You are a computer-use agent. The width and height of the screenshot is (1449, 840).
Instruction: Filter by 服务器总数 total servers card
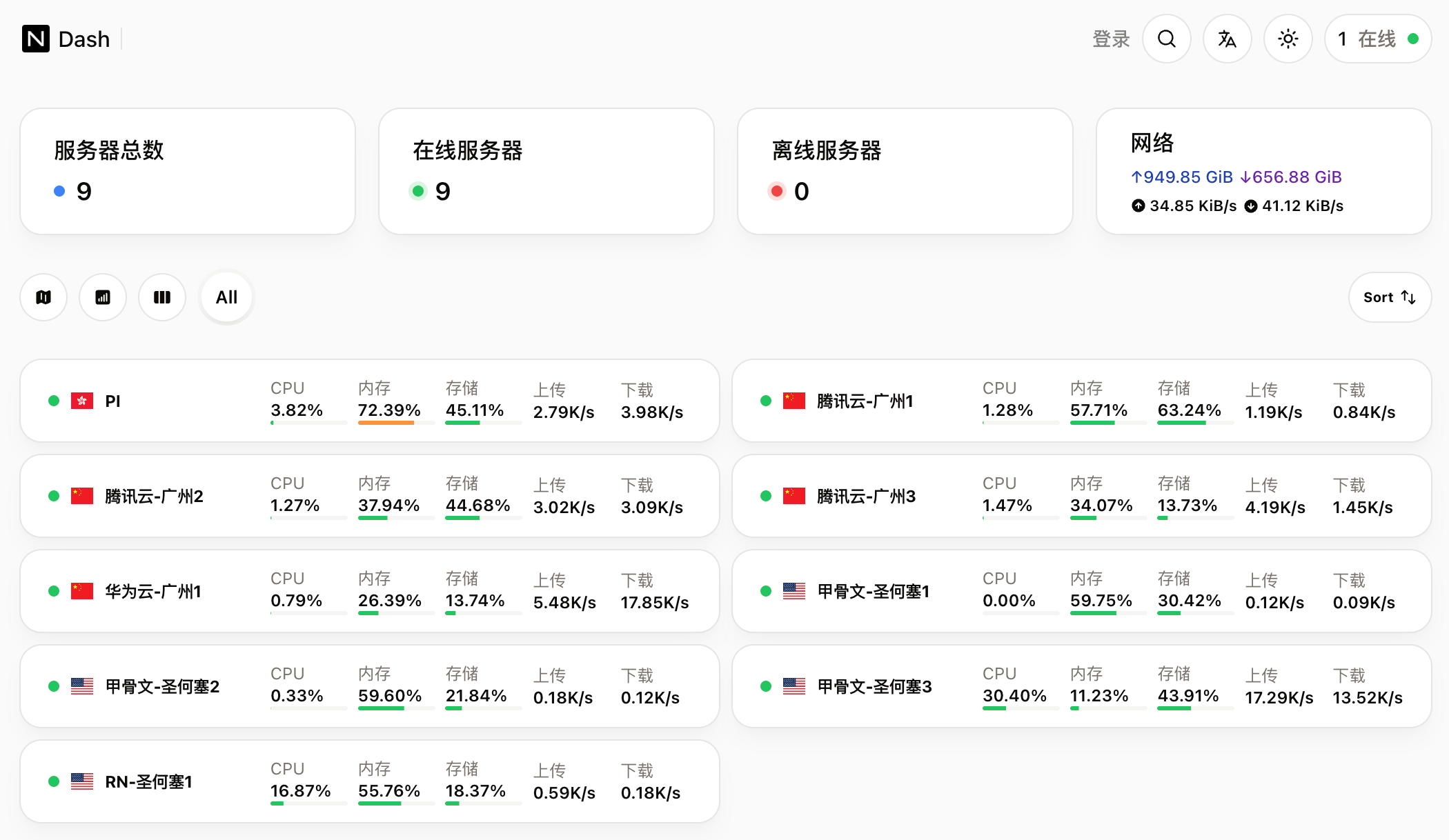[188, 171]
